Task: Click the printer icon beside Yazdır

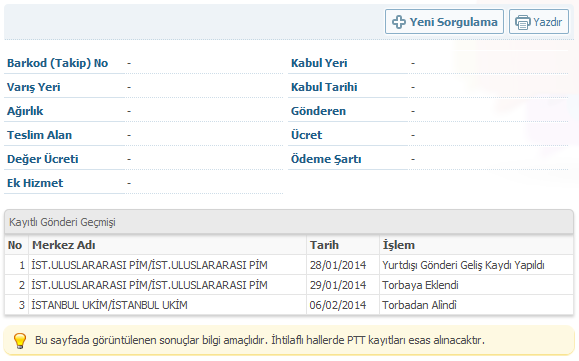Action: pos(523,23)
